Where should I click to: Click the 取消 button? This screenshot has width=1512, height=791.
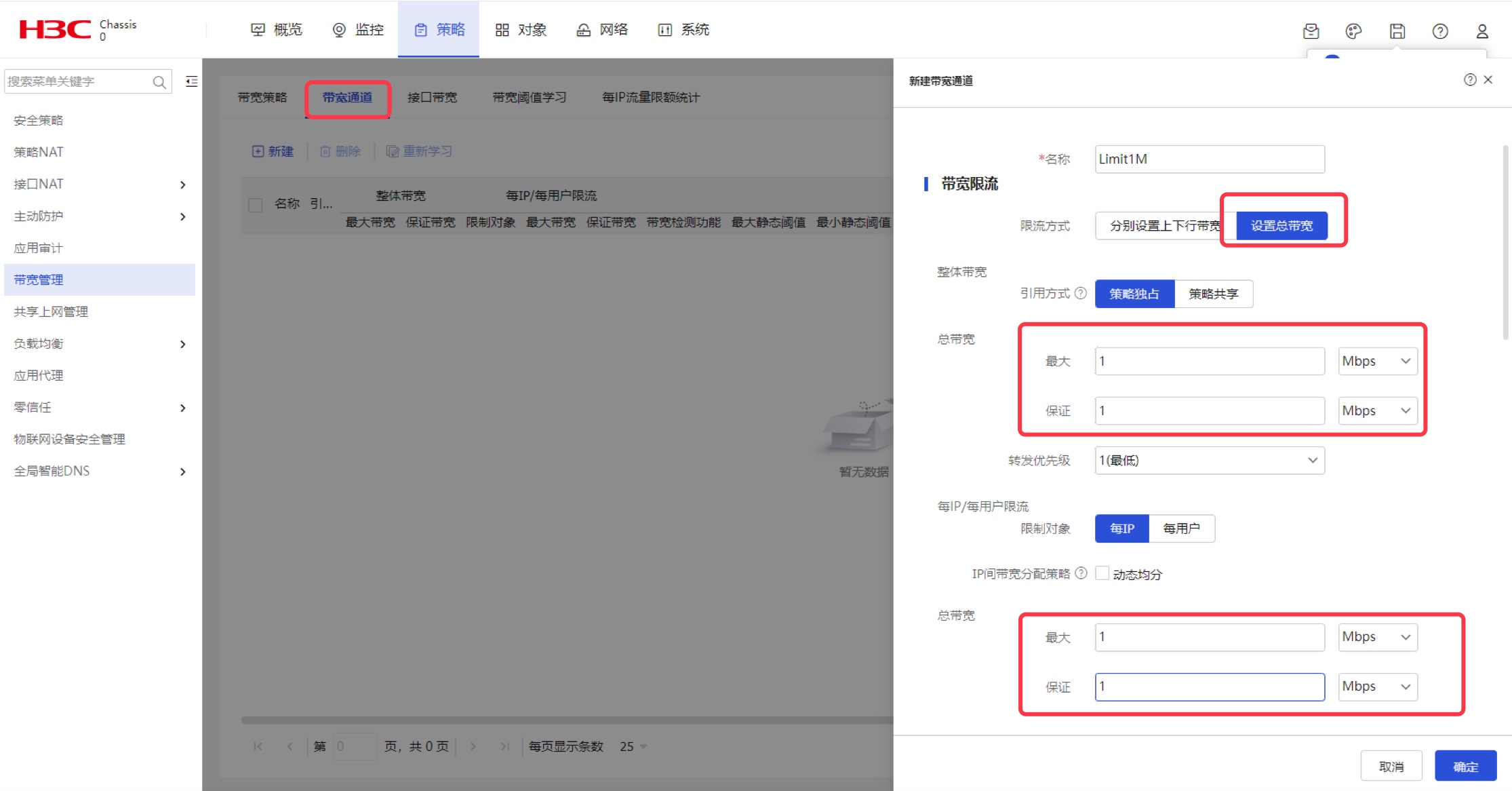click(1391, 767)
